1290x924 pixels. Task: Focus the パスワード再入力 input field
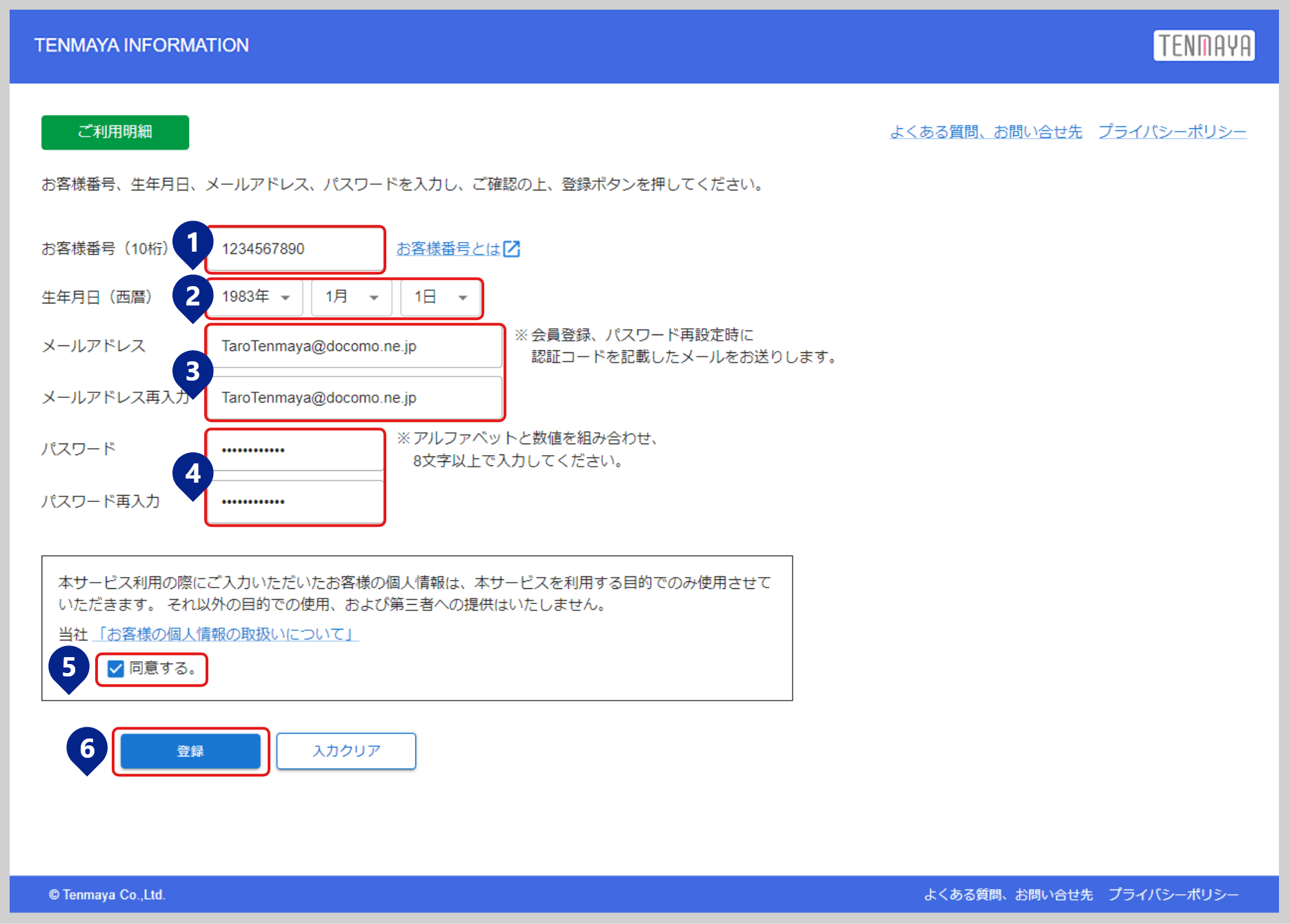(295, 501)
